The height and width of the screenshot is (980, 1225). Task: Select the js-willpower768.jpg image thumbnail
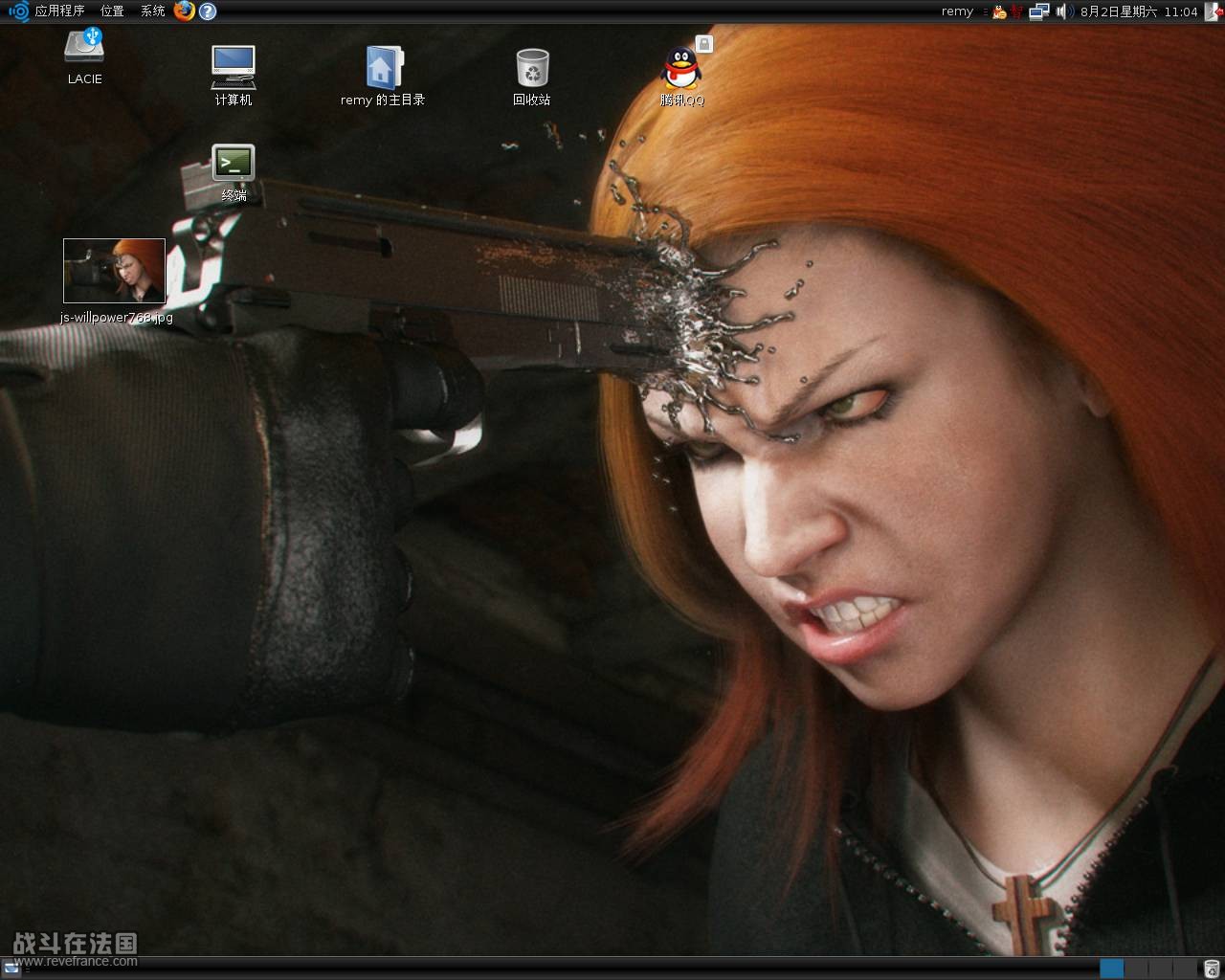(114, 271)
